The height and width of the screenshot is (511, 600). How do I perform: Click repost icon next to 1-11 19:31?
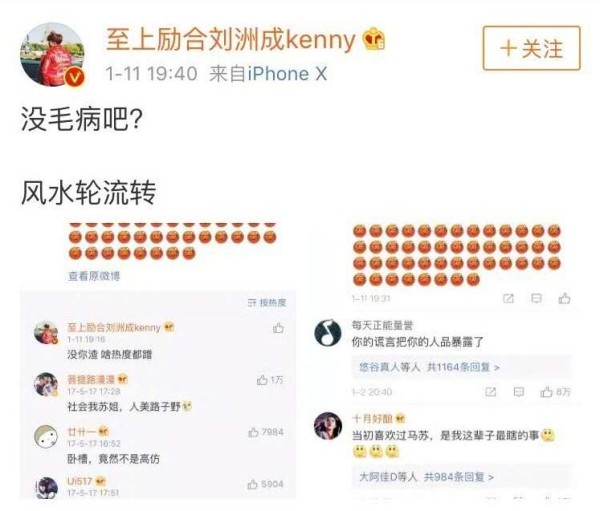click(x=508, y=299)
